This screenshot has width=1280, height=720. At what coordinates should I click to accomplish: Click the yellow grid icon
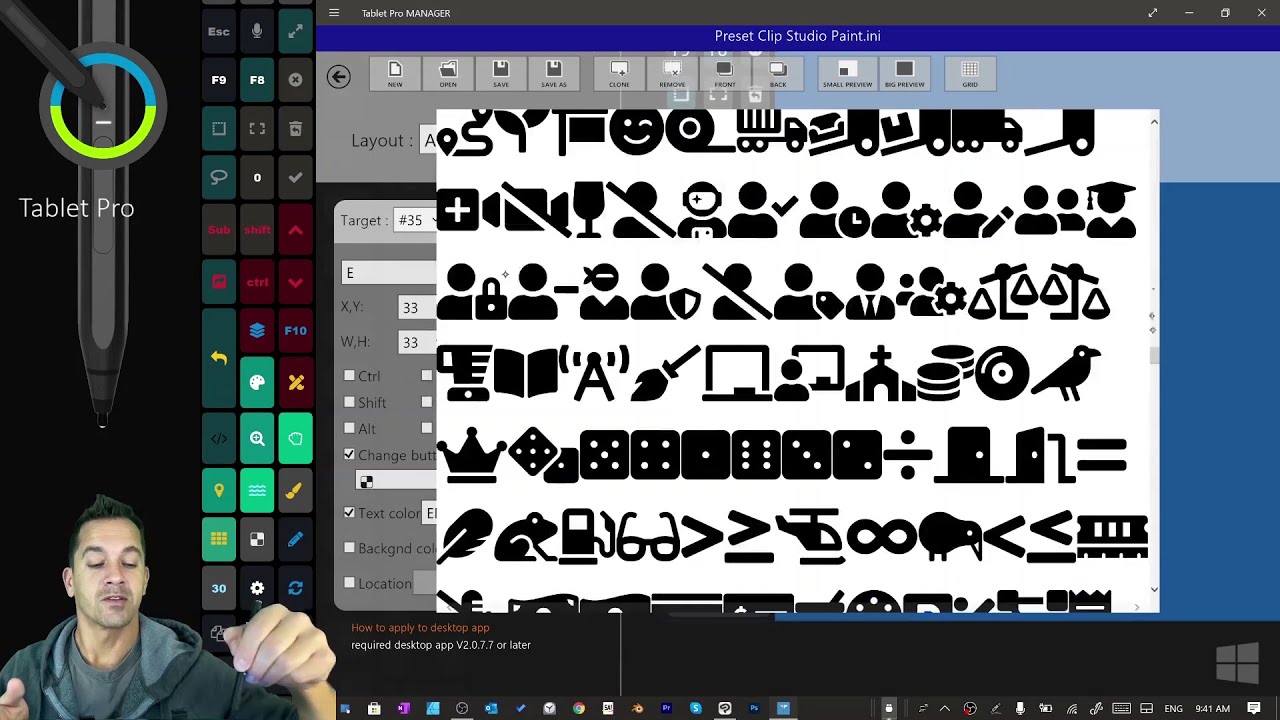coord(219,540)
